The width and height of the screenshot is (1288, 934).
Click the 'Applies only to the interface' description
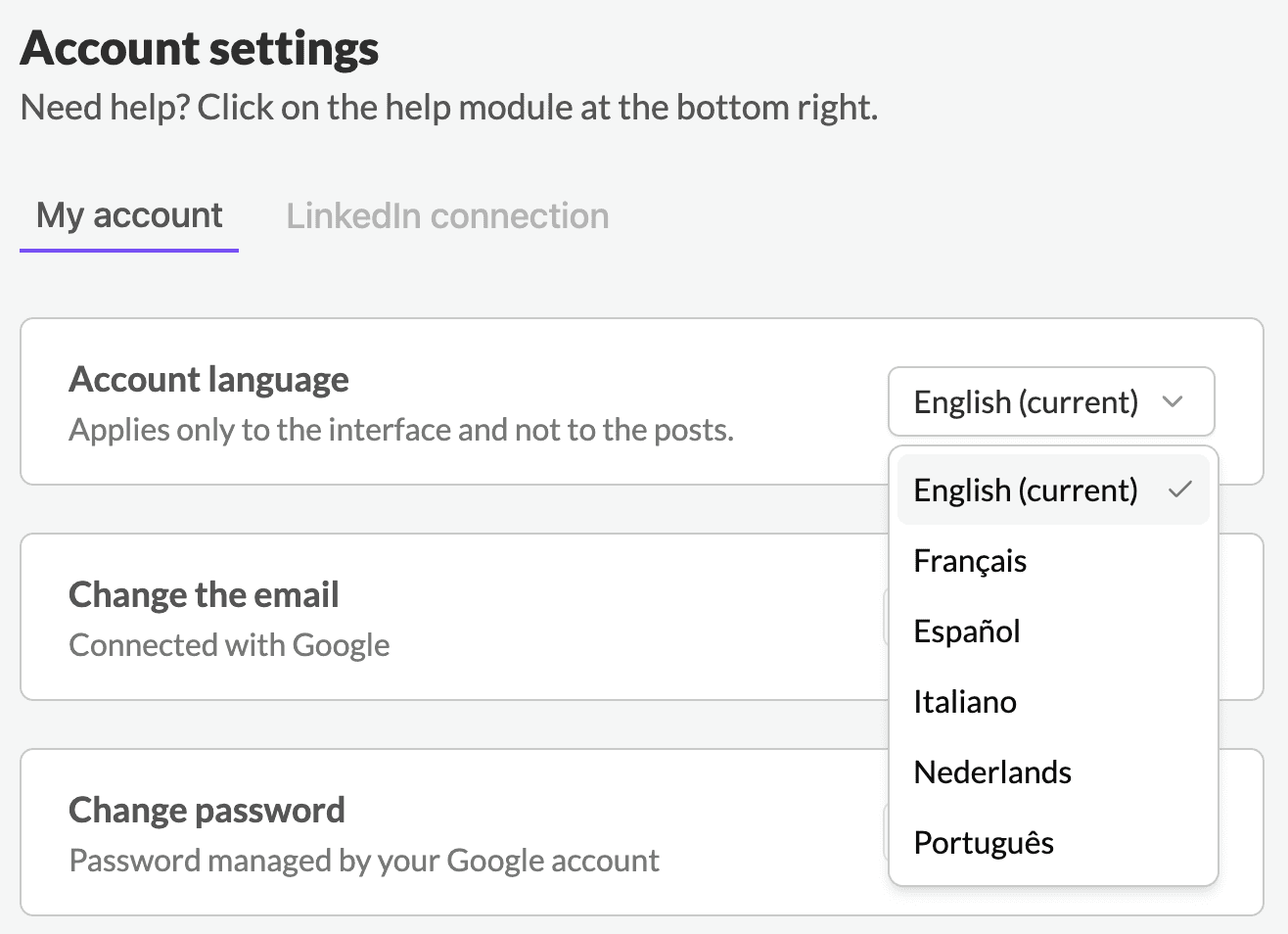pyautogui.click(x=401, y=429)
